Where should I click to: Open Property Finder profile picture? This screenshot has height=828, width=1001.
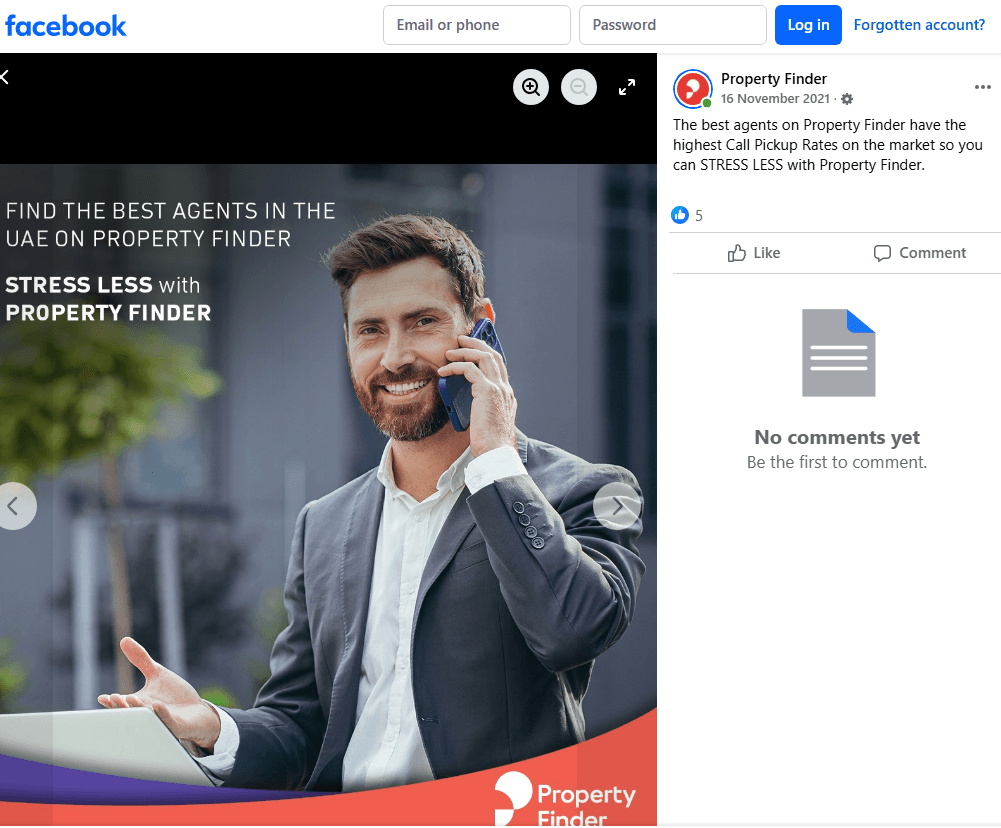coord(693,89)
